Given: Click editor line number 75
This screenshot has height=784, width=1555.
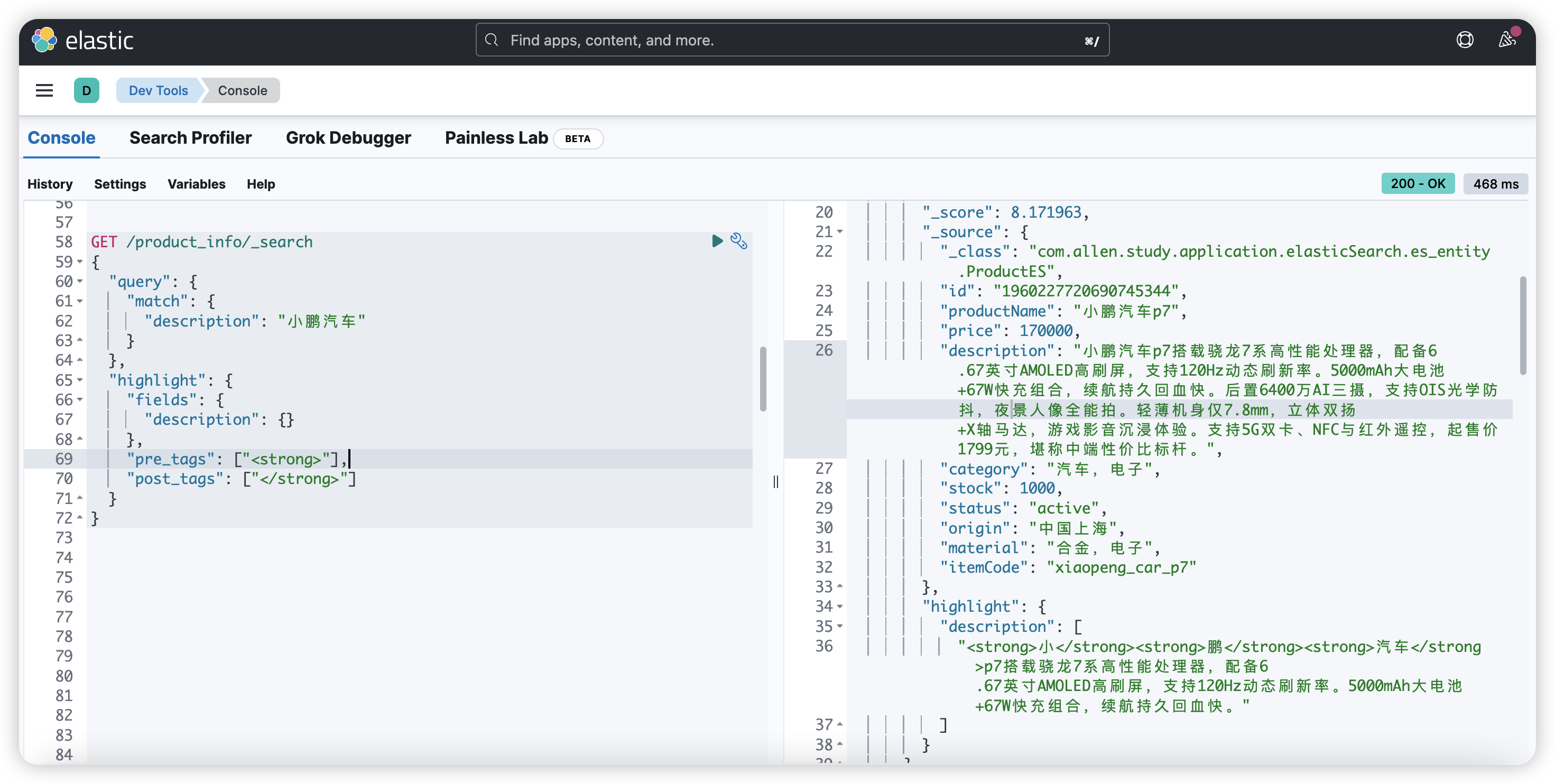Looking at the screenshot, I should point(64,577).
